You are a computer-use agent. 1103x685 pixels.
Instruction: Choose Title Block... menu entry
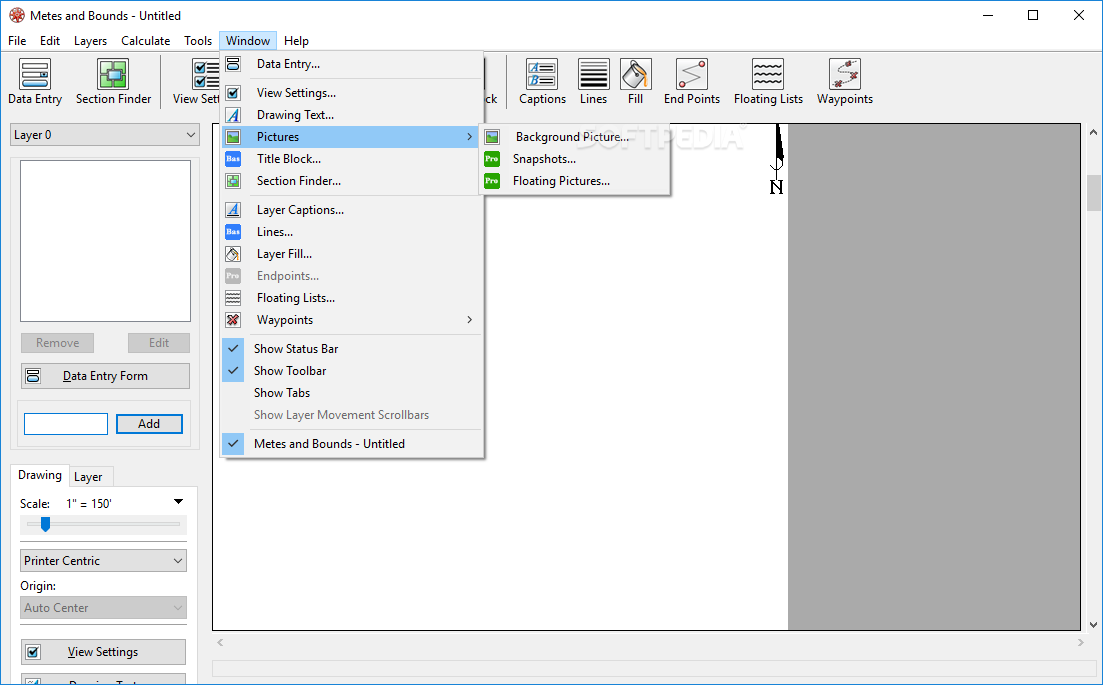(x=352, y=159)
